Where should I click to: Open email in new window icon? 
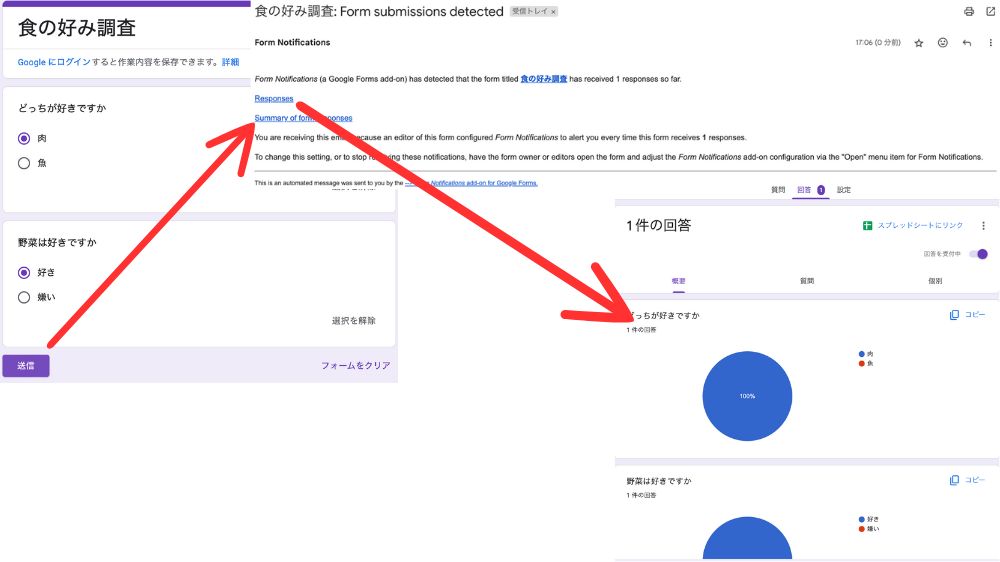pos(991,12)
